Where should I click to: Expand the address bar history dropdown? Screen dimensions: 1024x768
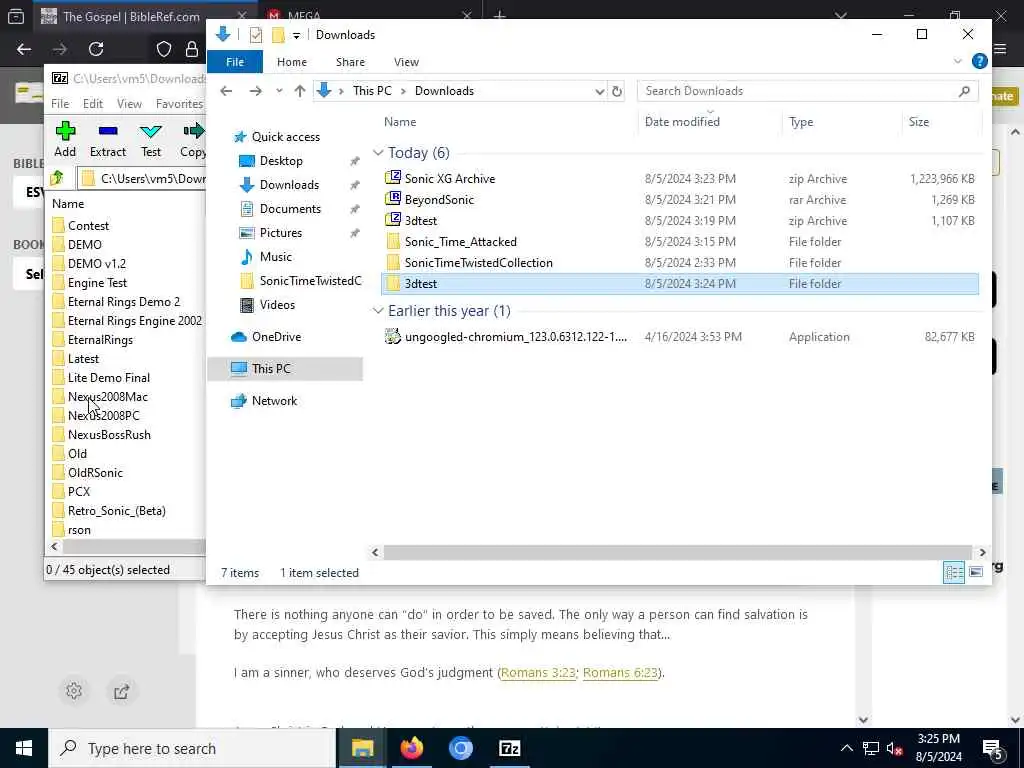click(600, 91)
